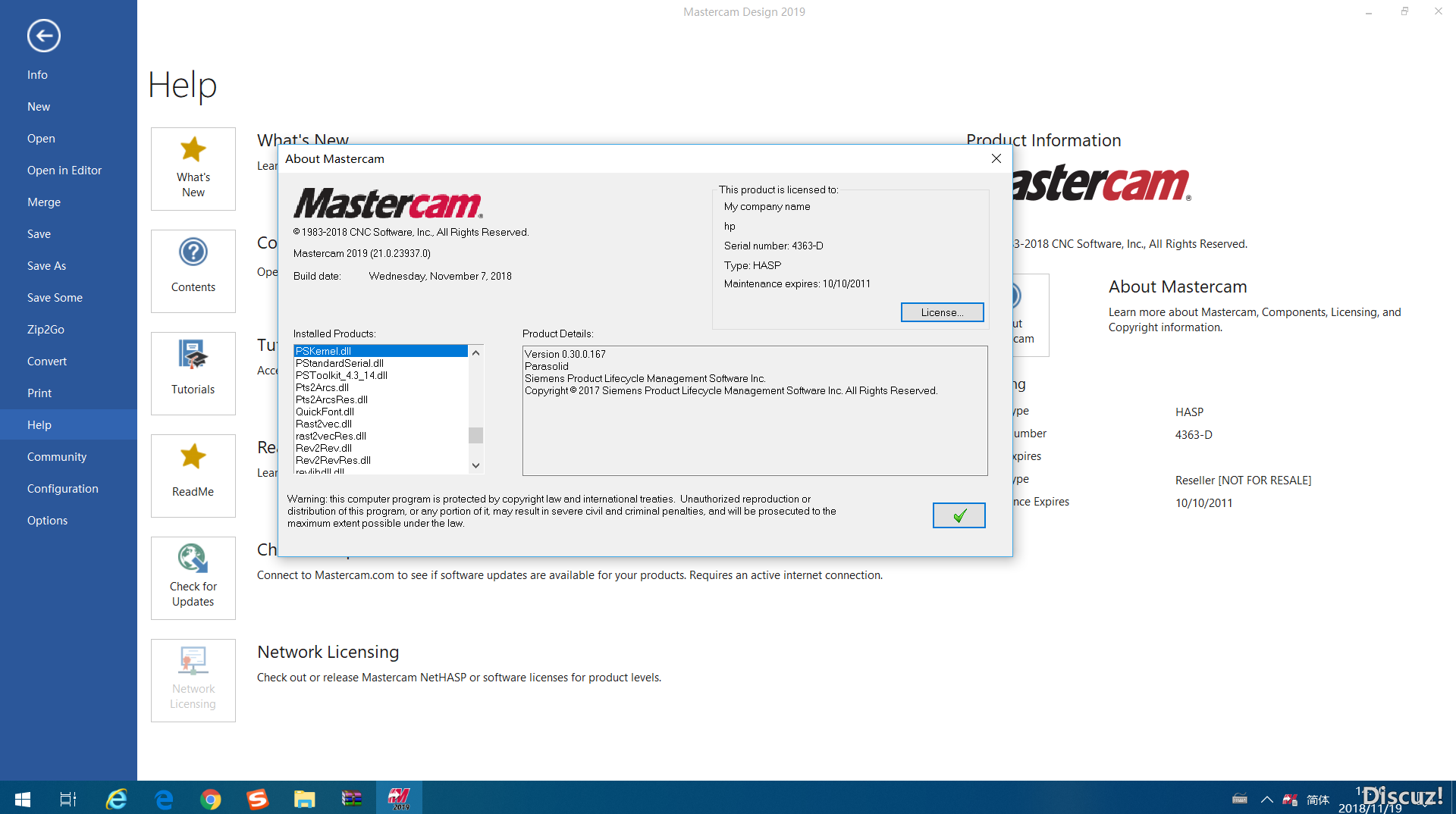Open File Explorer from the taskbar
The image size is (1456, 814).
tap(305, 799)
